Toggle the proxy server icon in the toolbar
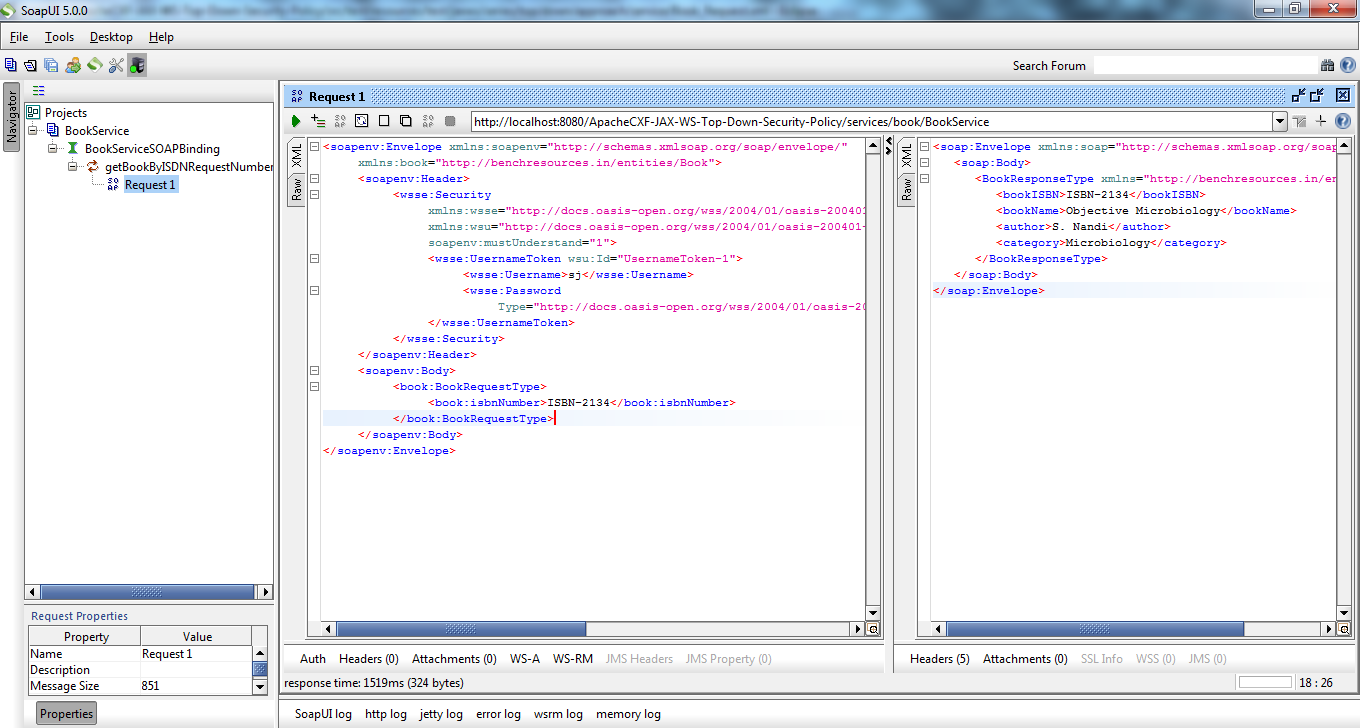This screenshot has height=728, width=1360. [136, 64]
